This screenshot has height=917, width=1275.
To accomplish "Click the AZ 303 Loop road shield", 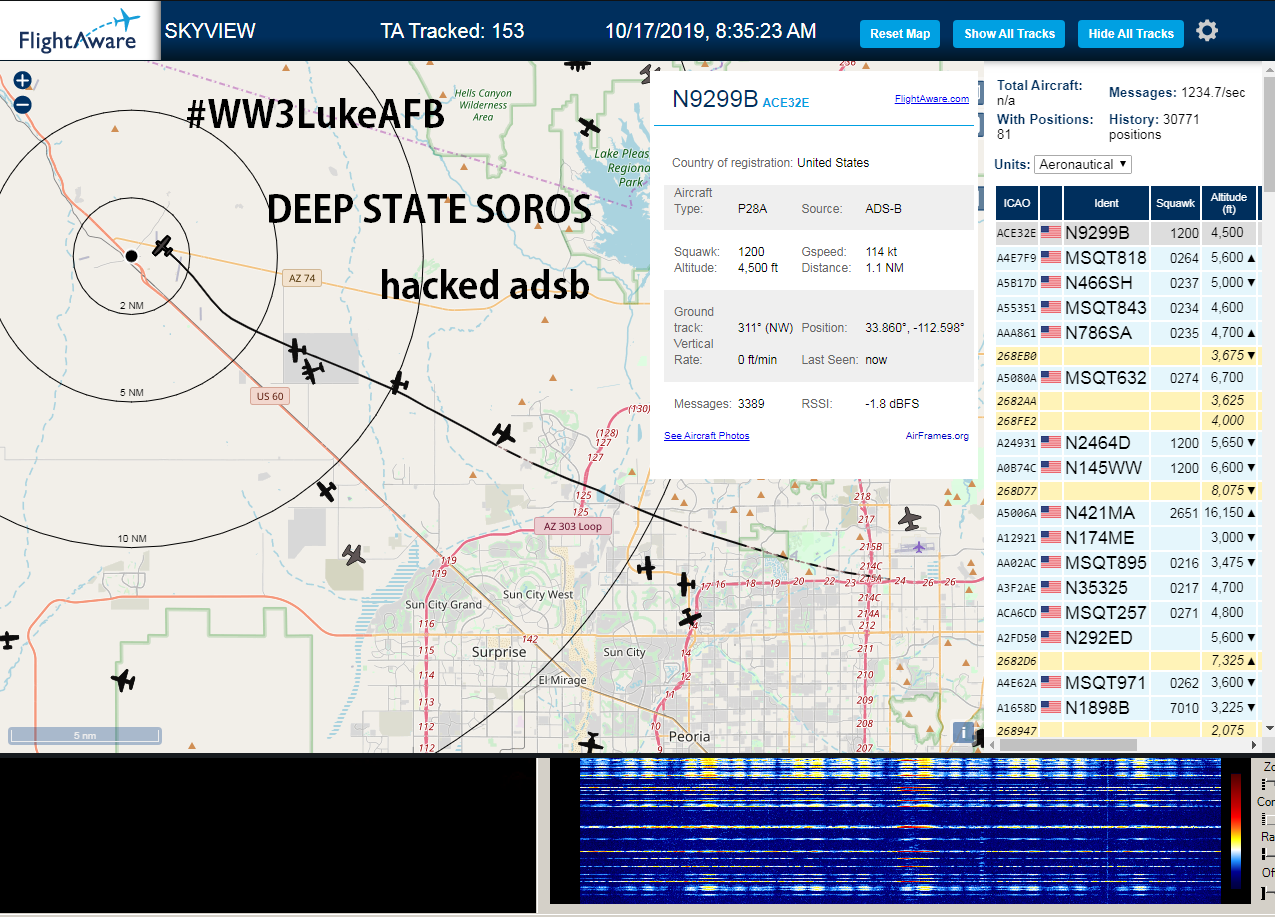I will (x=573, y=526).
